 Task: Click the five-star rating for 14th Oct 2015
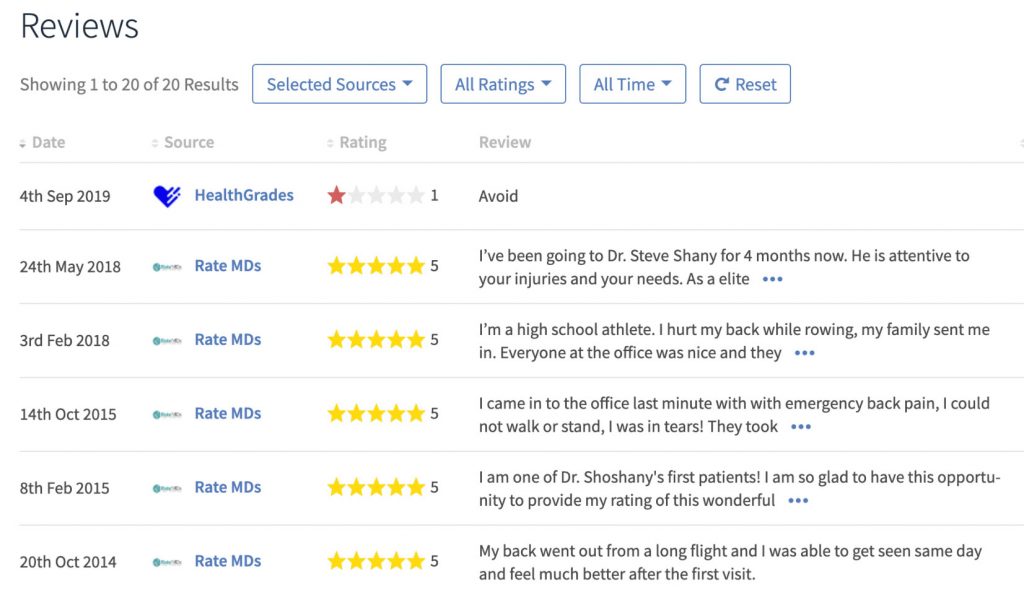(376, 414)
